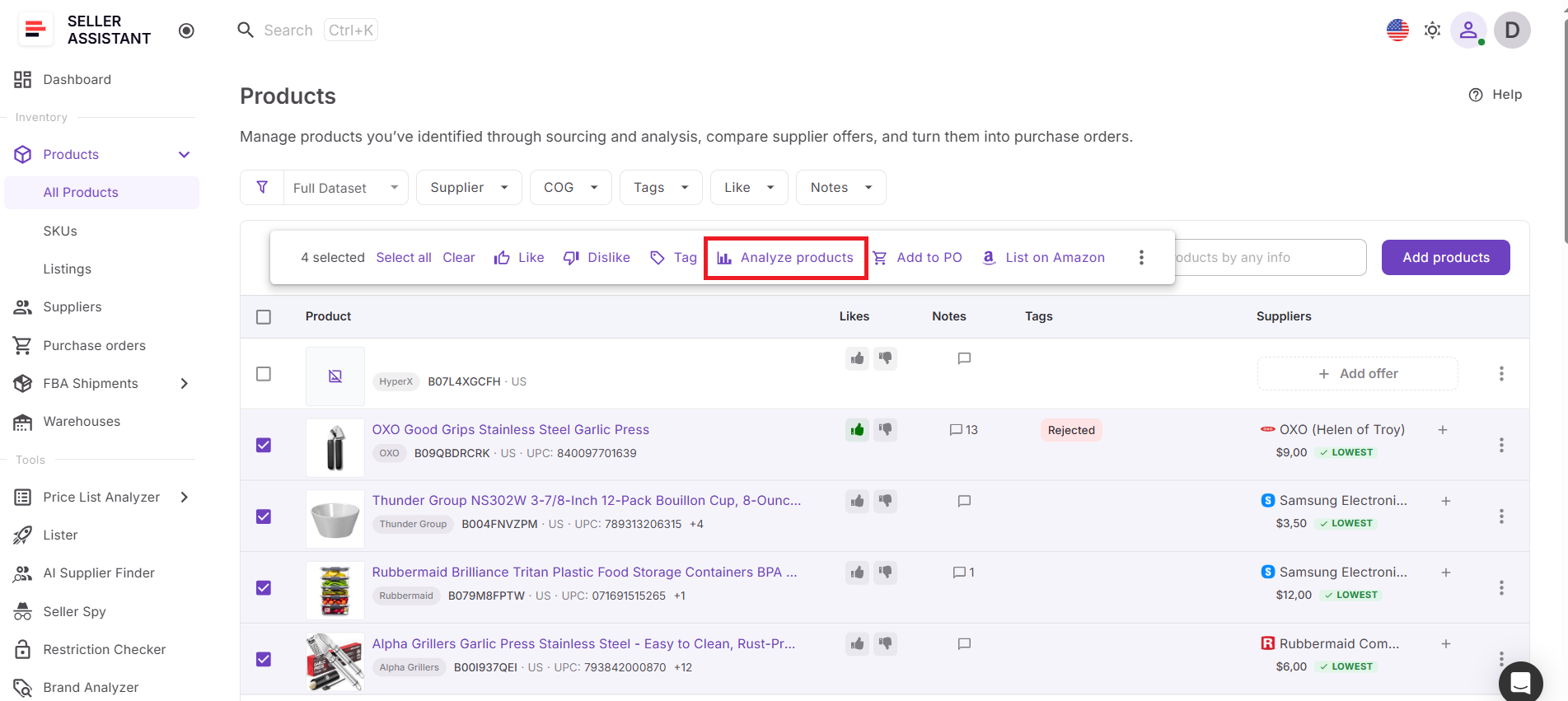Click the Seller Assistant logo icon
The height and width of the screenshot is (701, 1568).
coord(35,30)
